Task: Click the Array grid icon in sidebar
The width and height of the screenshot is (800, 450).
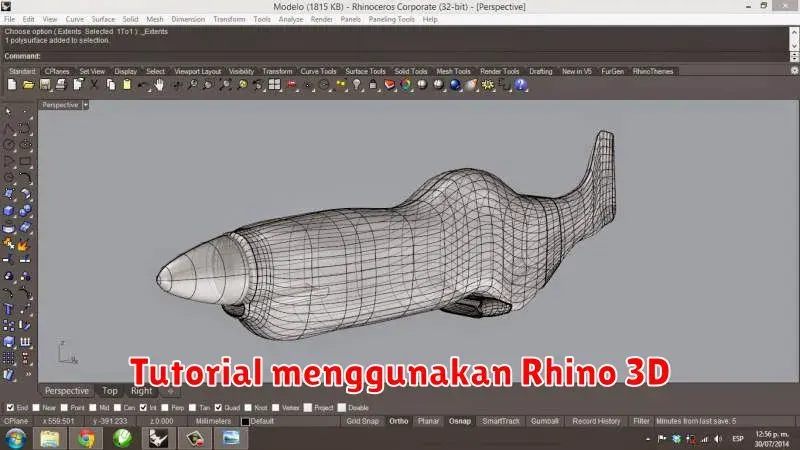Action: pos(9,358)
